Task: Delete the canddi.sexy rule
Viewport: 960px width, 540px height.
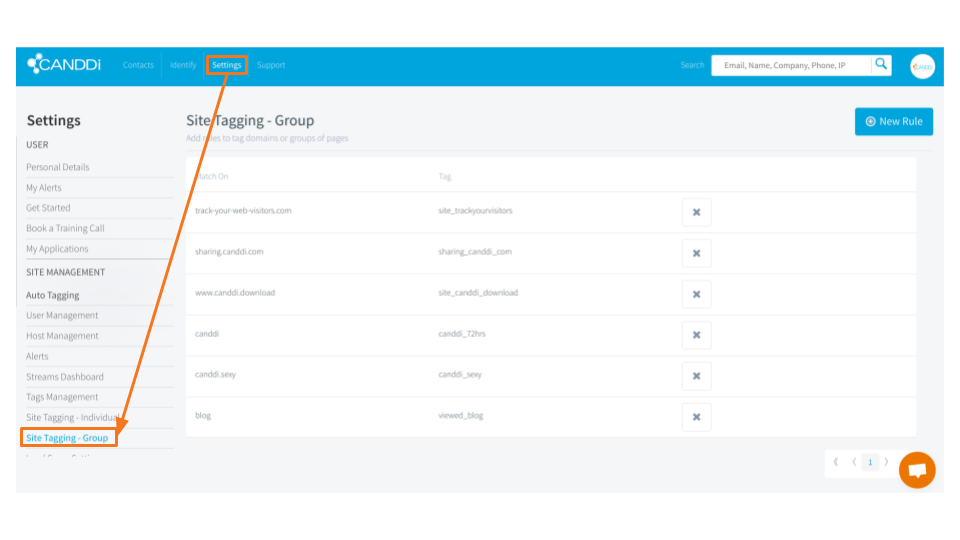Action: pyautogui.click(x=696, y=377)
